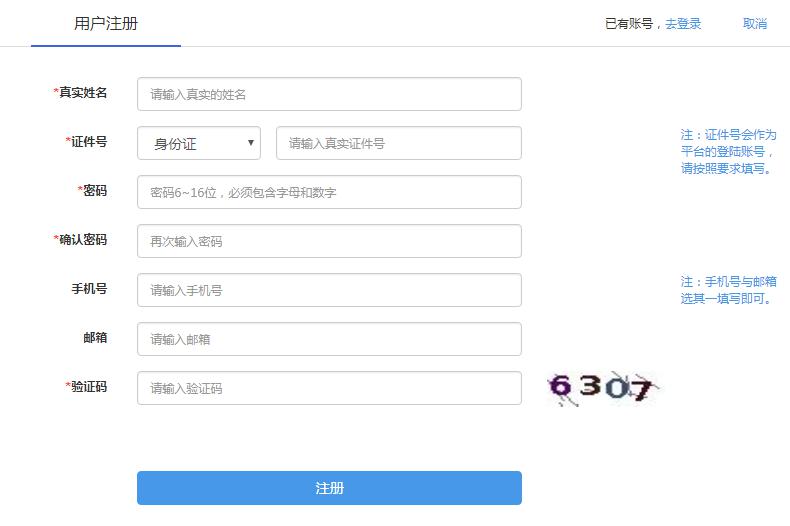The width and height of the screenshot is (790, 526).
Task: Open the 身份证 ID type dropdown
Action: [x=199, y=143]
